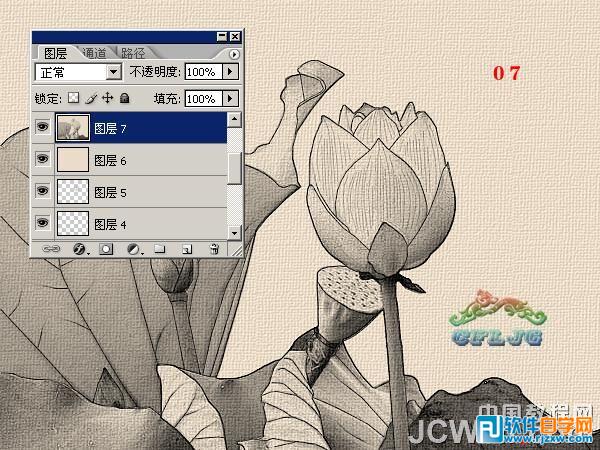Click the create new group folder icon
The image size is (600, 450).
[160, 249]
